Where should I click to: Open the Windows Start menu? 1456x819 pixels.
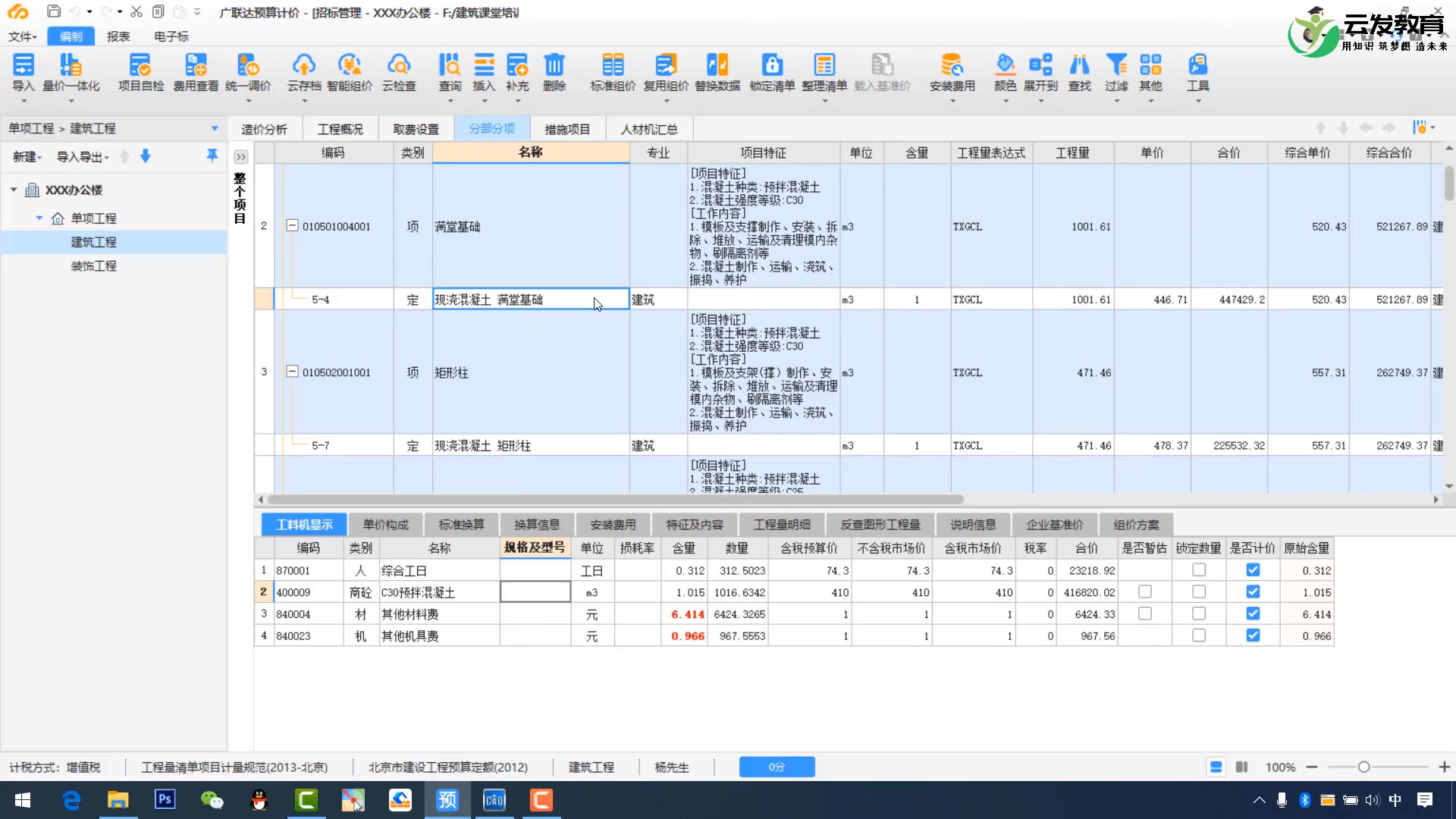point(23,800)
